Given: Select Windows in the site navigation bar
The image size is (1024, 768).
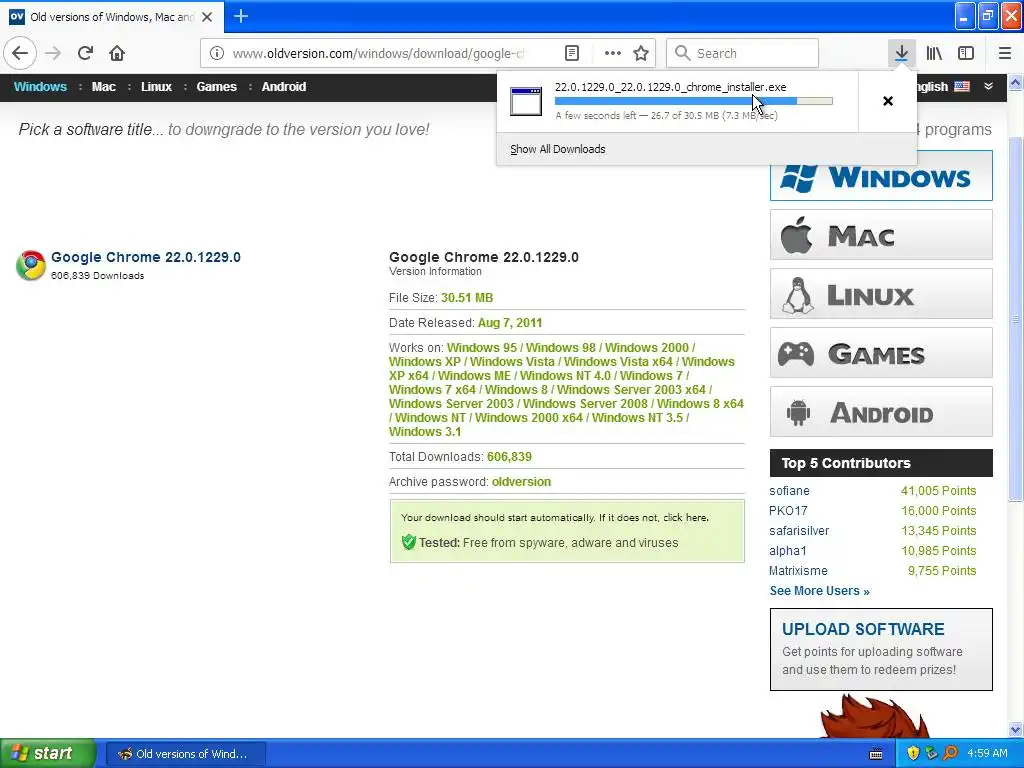Looking at the screenshot, I should 40,87.
